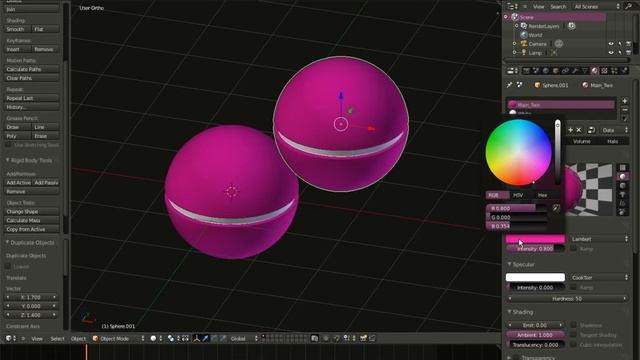Select the flat plane preview type icon
The height and width of the screenshot is (360, 640).
pos(622,167)
